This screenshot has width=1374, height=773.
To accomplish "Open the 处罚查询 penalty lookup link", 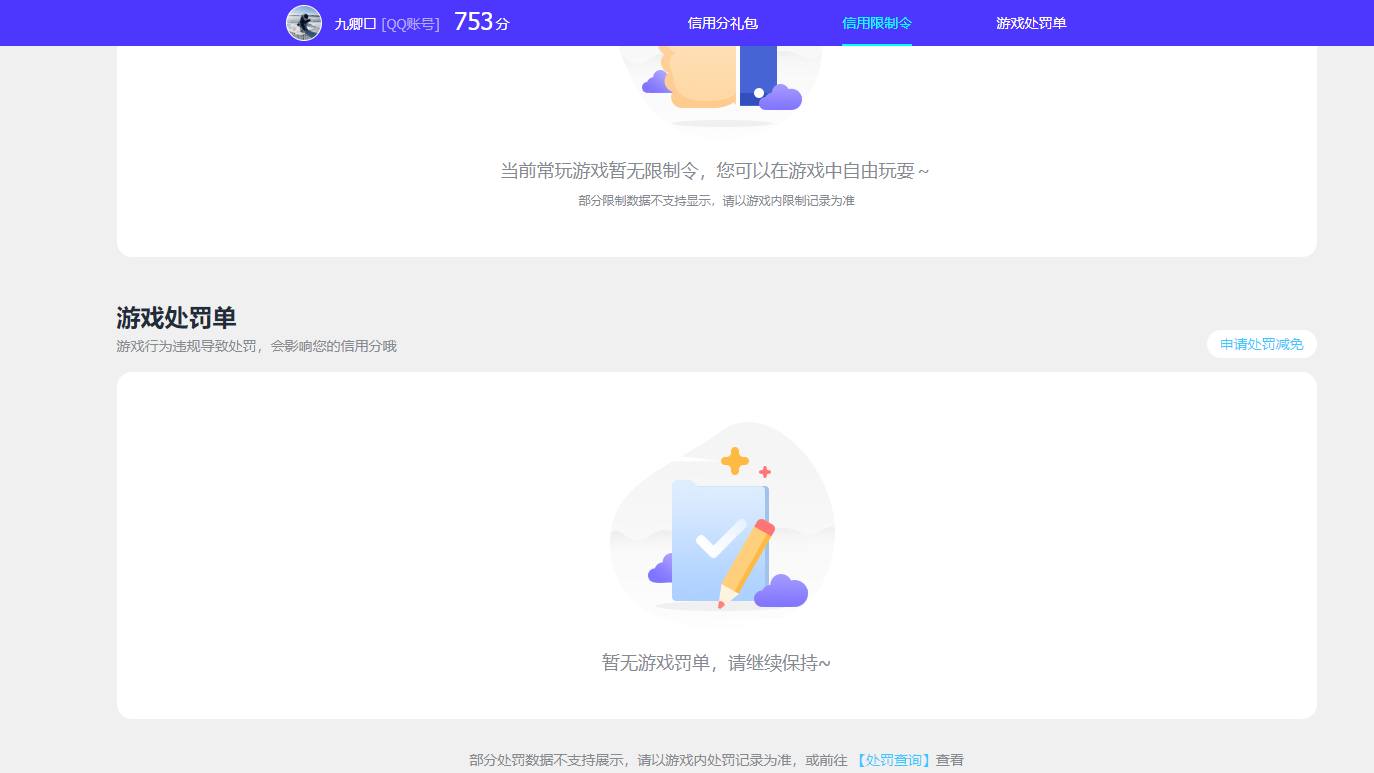I will click(x=893, y=760).
